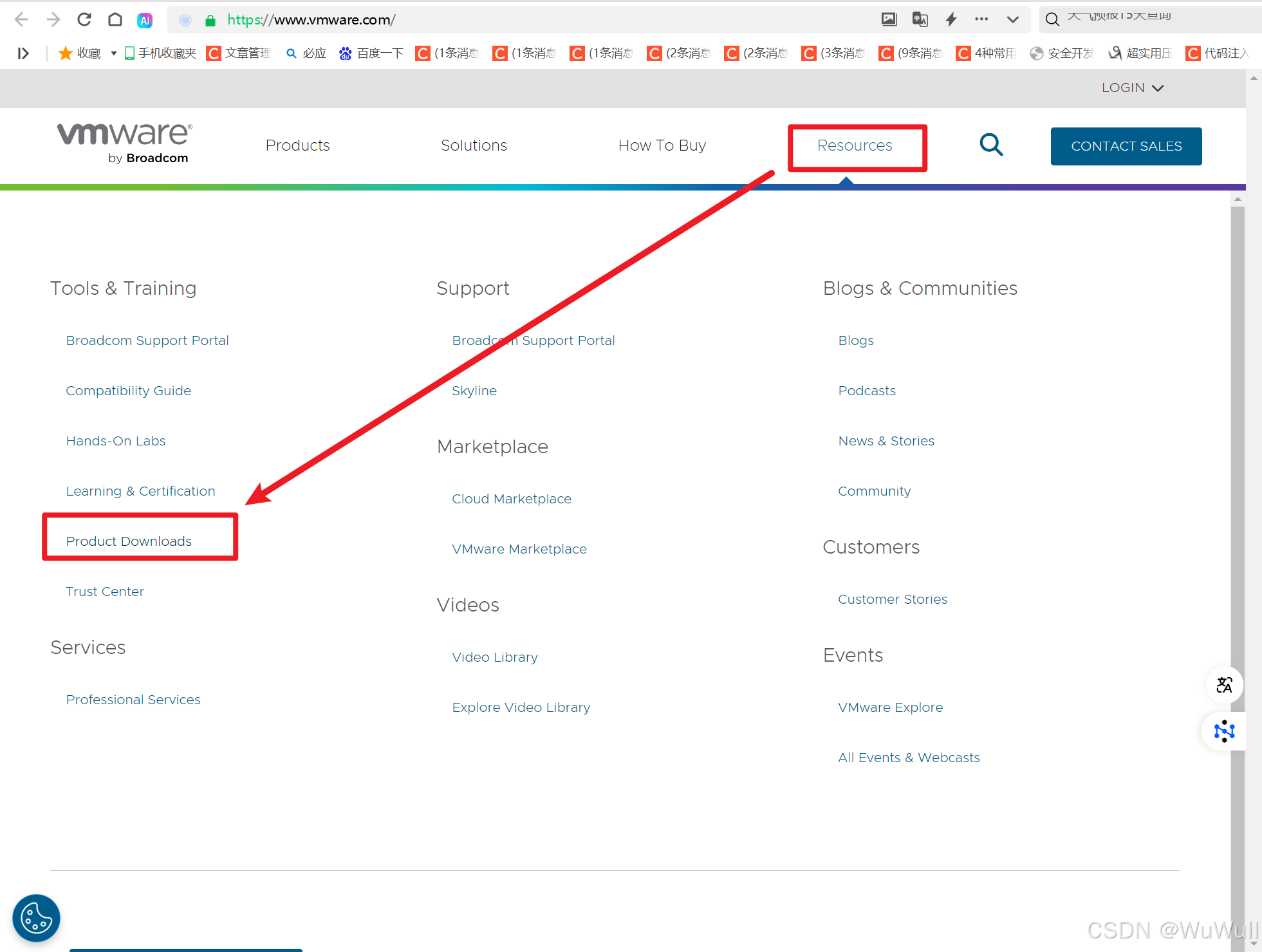Open the Products menu
1262x952 pixels.
pyautogui.click(x=297, y=145)
